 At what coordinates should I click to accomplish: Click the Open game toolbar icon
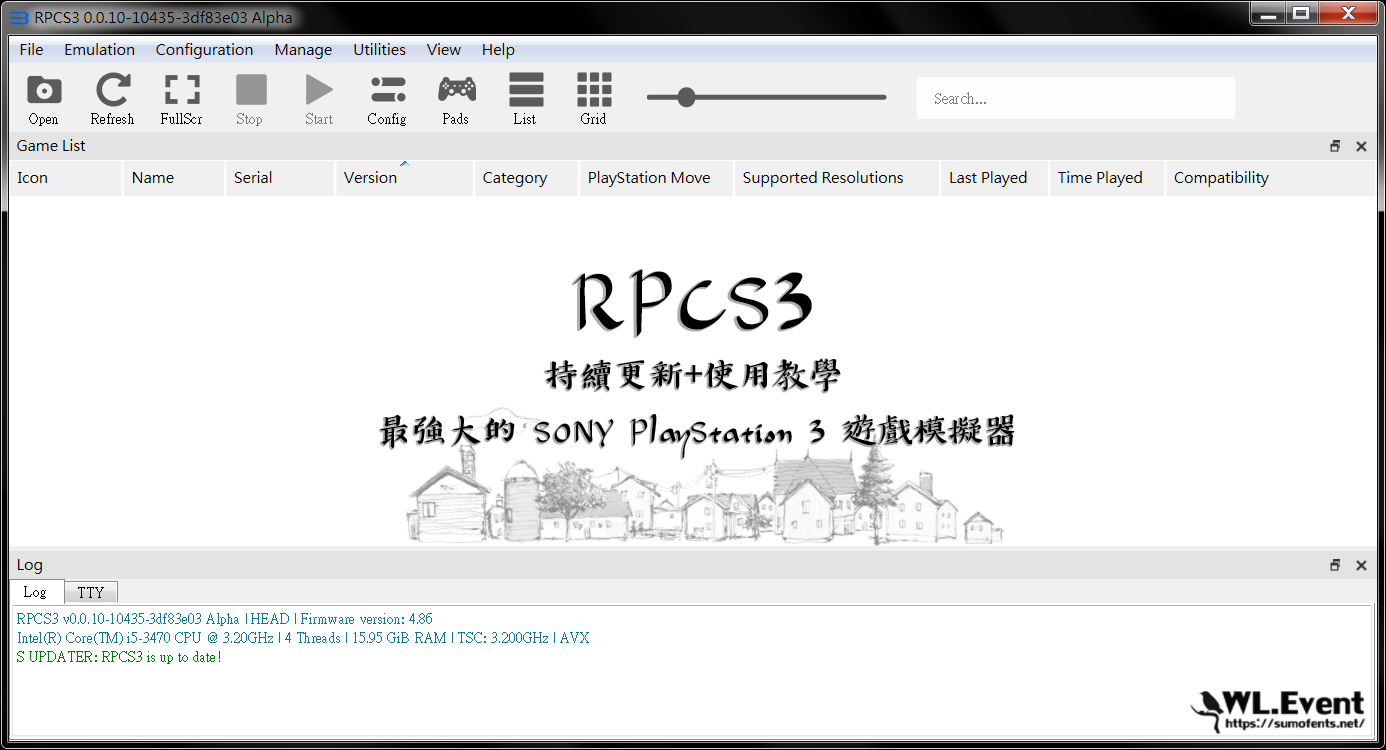coord(43,99)
